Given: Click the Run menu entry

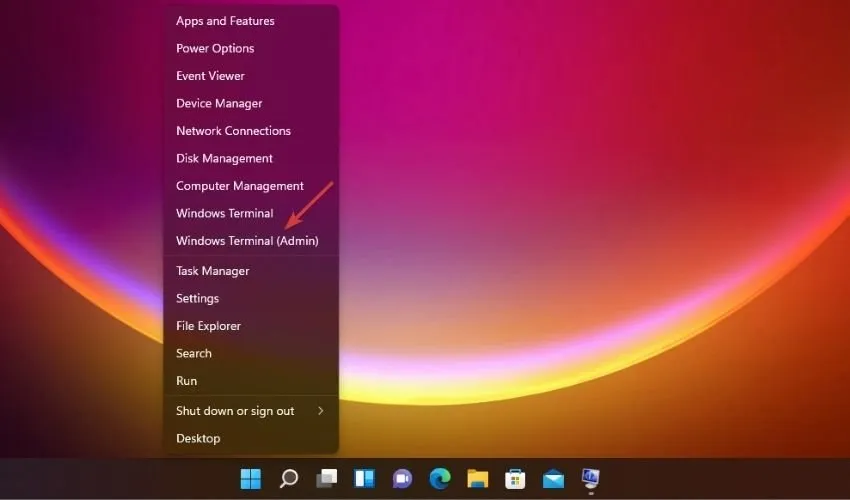Looking at the screenshot, I should tap(187, 381).
